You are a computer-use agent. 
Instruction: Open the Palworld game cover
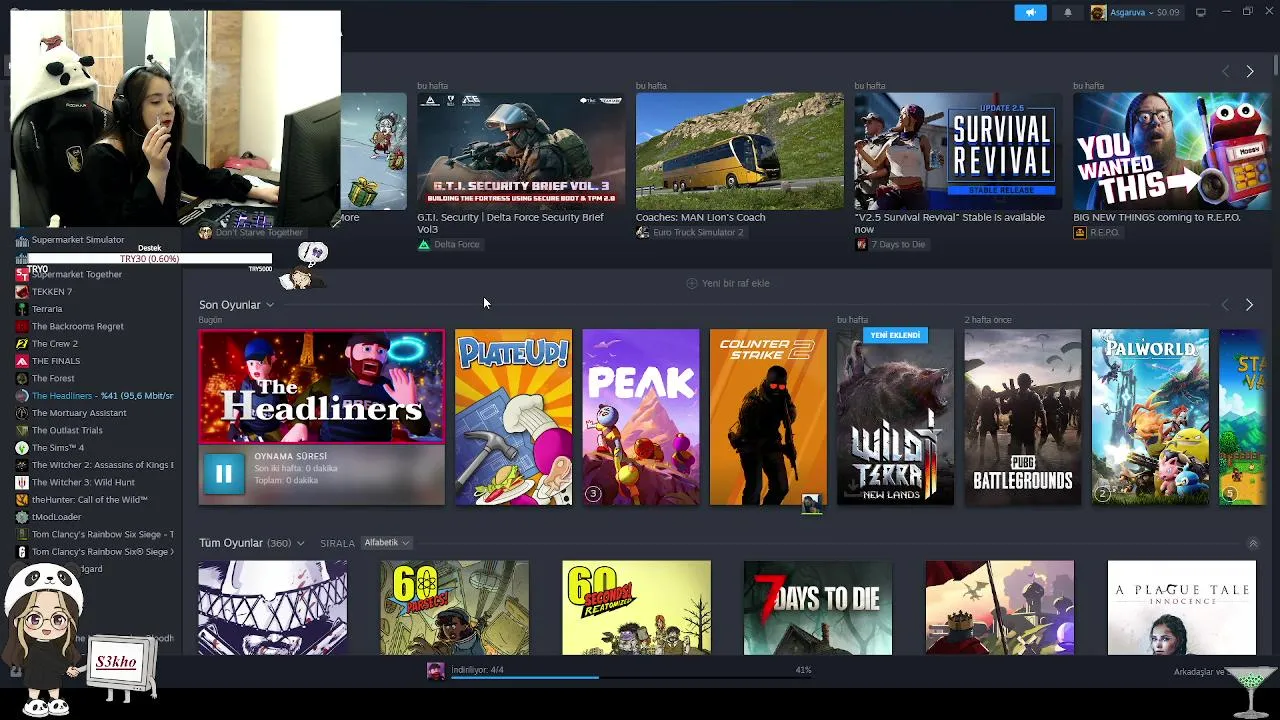[x=1150, y=417]
